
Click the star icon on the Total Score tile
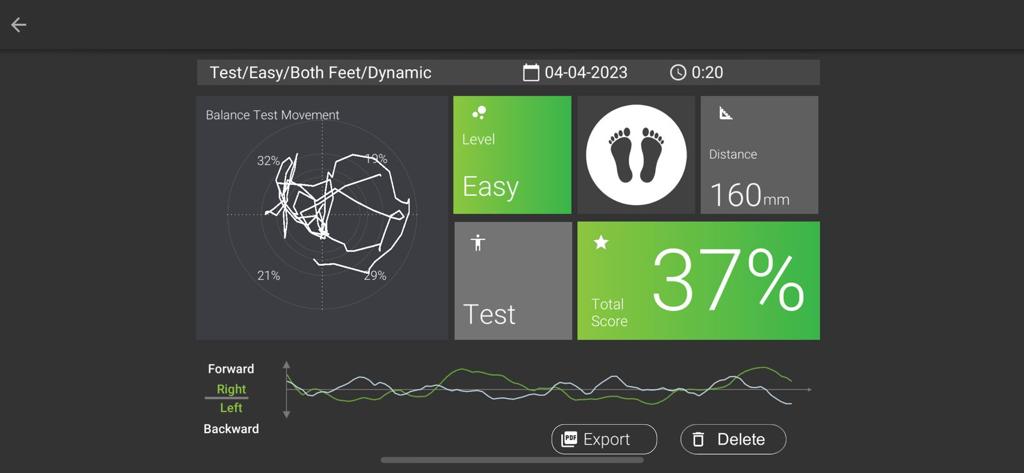click(x=601, y=242)
